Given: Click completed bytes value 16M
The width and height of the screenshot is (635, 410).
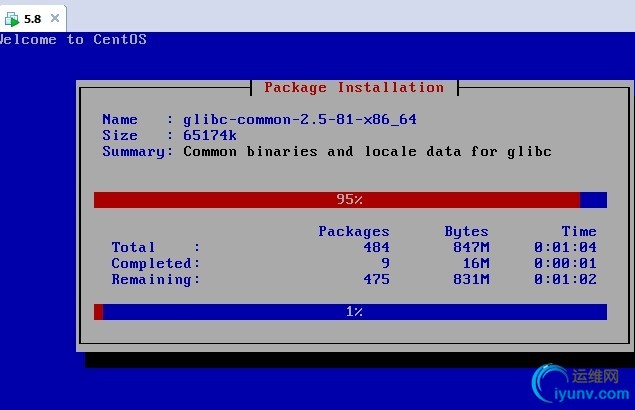Looking at the screenshot, I should point(476,263).
